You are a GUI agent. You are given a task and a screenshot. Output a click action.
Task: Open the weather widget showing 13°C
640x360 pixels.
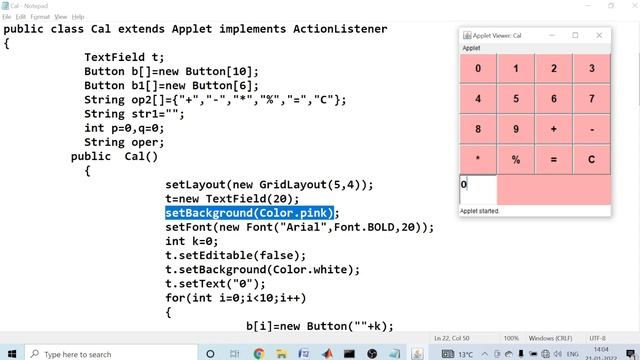point(458,354)
